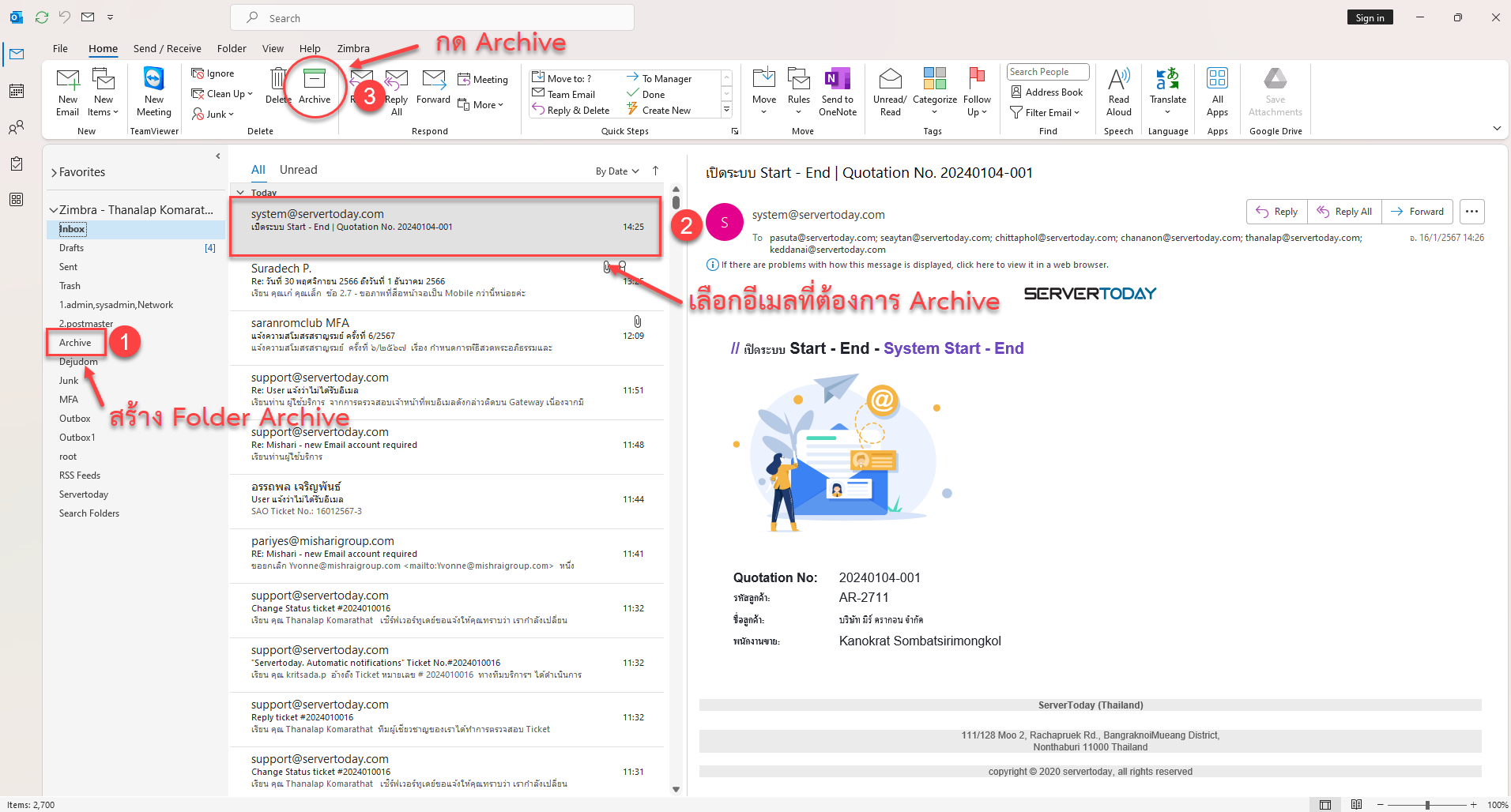Click the Undo icon in title bar
This screenshot has height=812, width=1511.
65,17
